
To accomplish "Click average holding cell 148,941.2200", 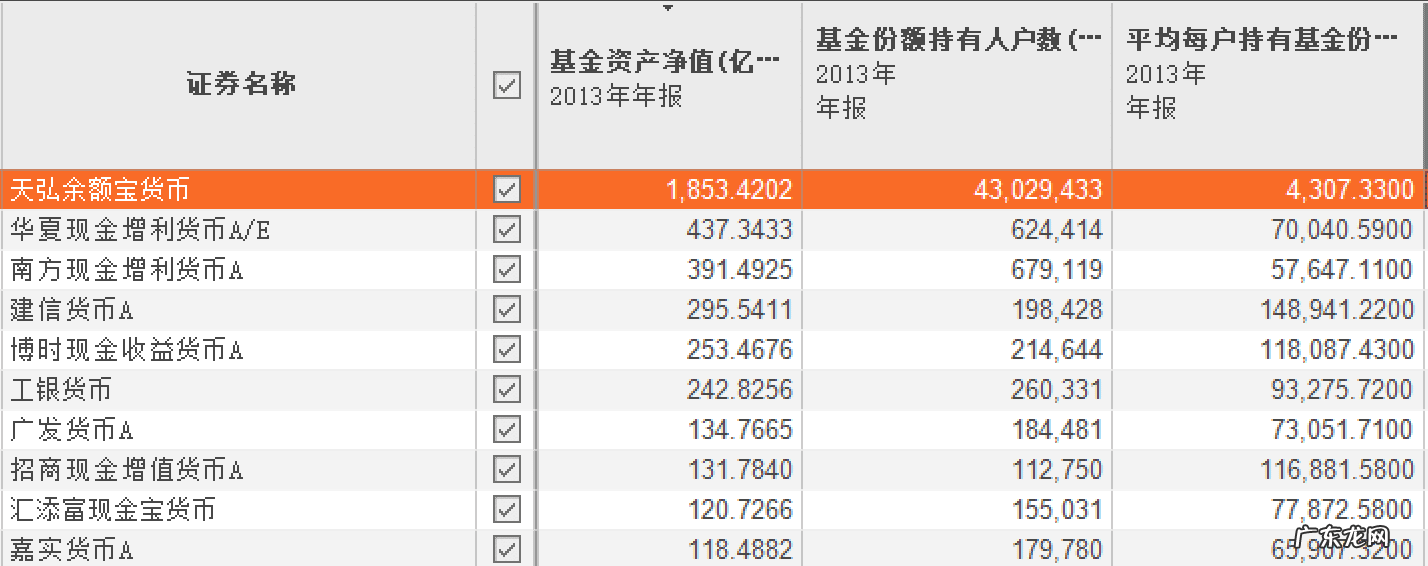I will [1268, 310].
